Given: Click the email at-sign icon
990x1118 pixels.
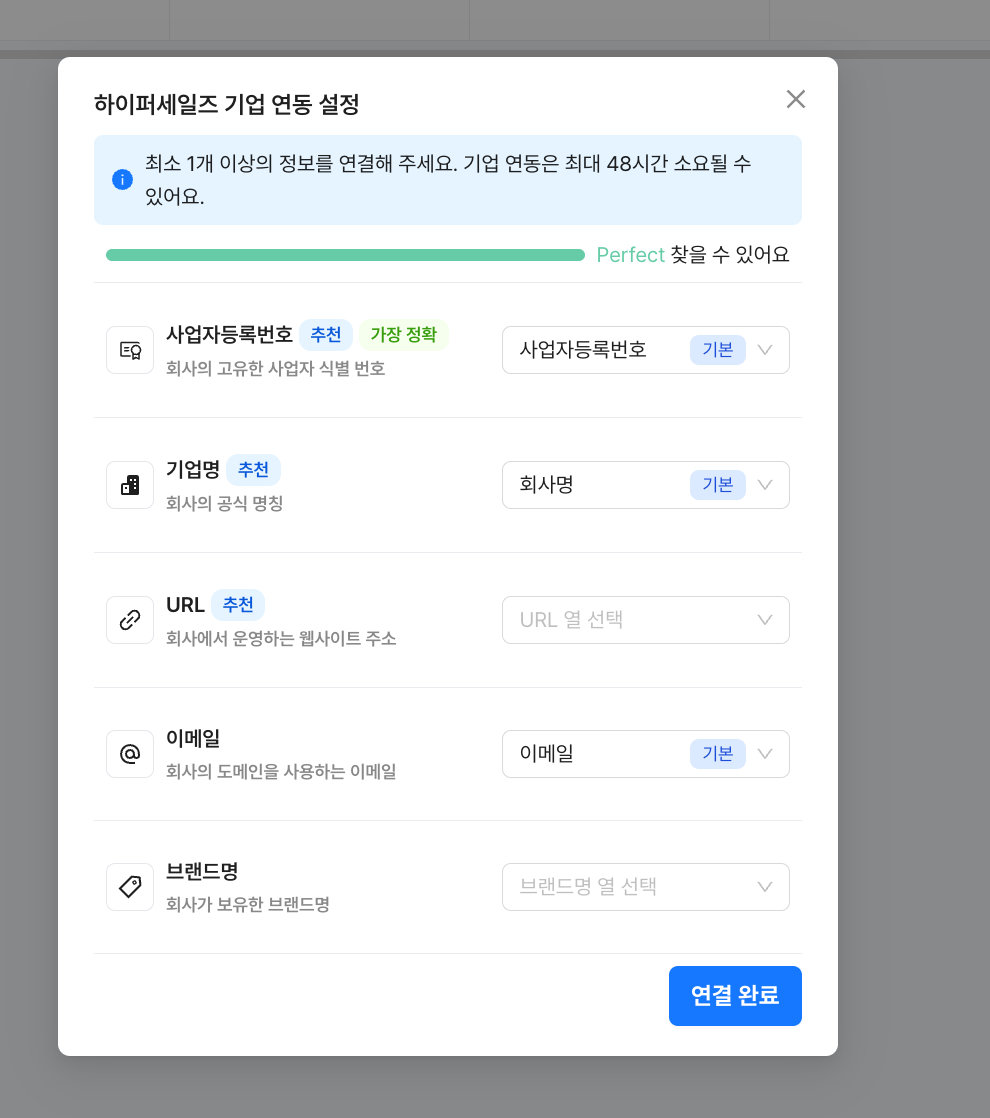Looking at the screenshot, I should click(130, 754).
